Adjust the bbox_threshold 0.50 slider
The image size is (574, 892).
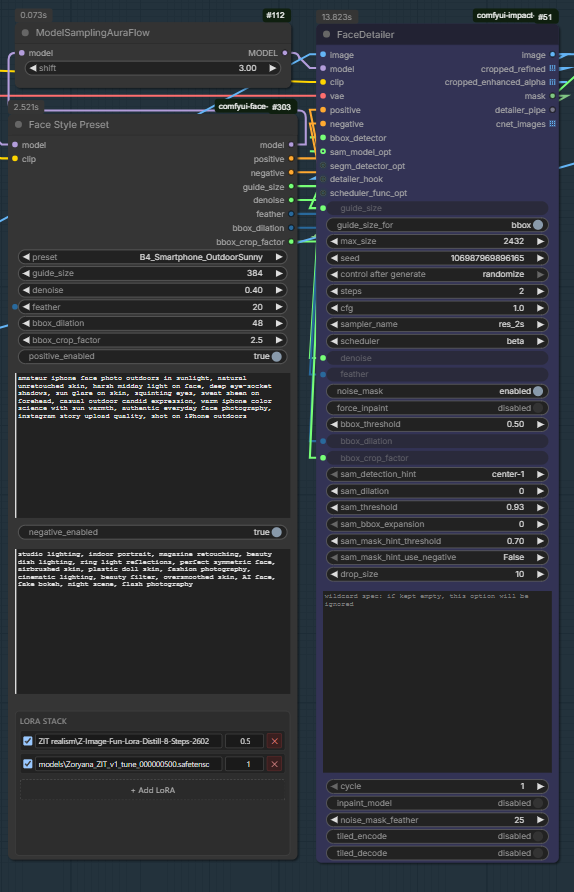click(437, 424)
